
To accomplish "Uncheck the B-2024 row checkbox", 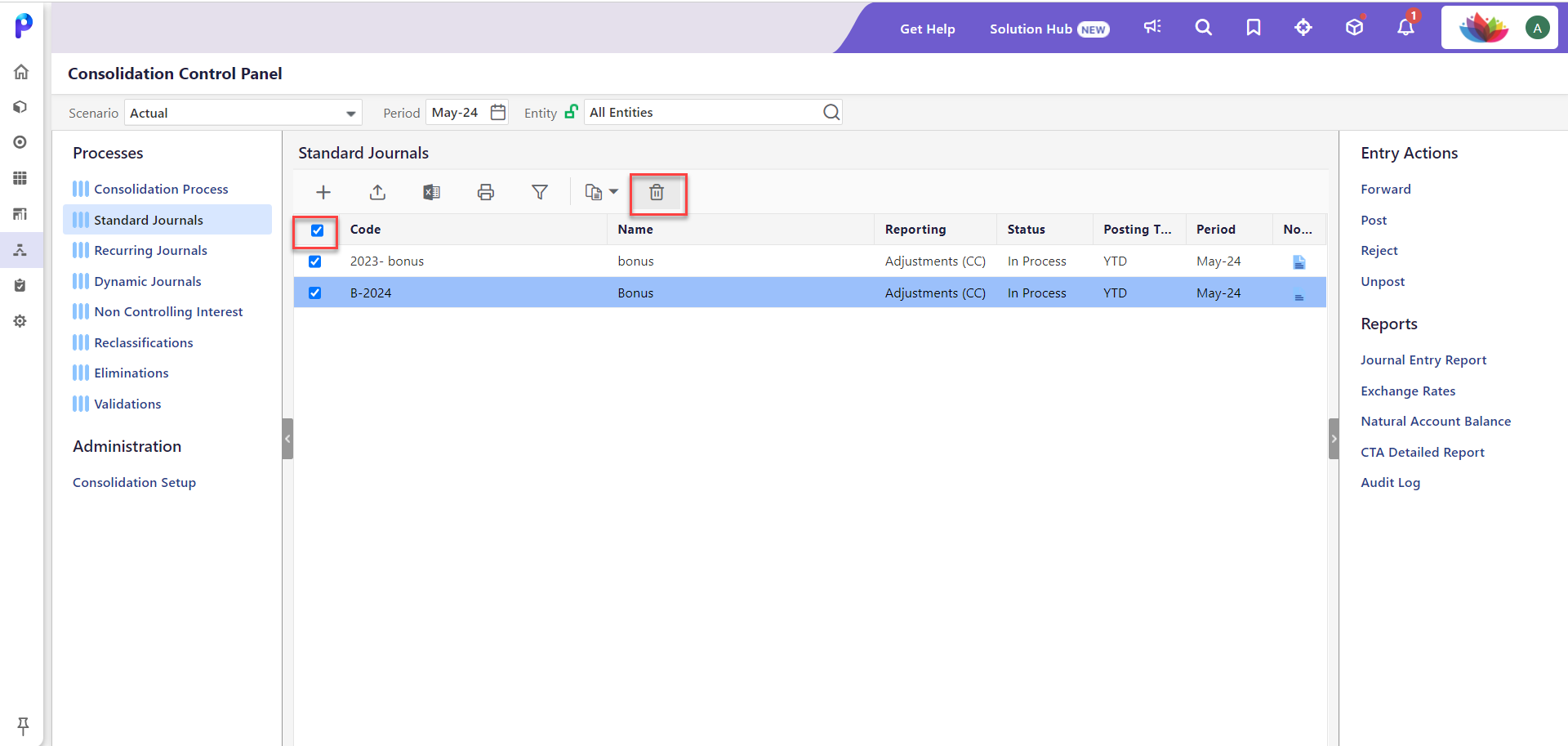I will point(314,293).
